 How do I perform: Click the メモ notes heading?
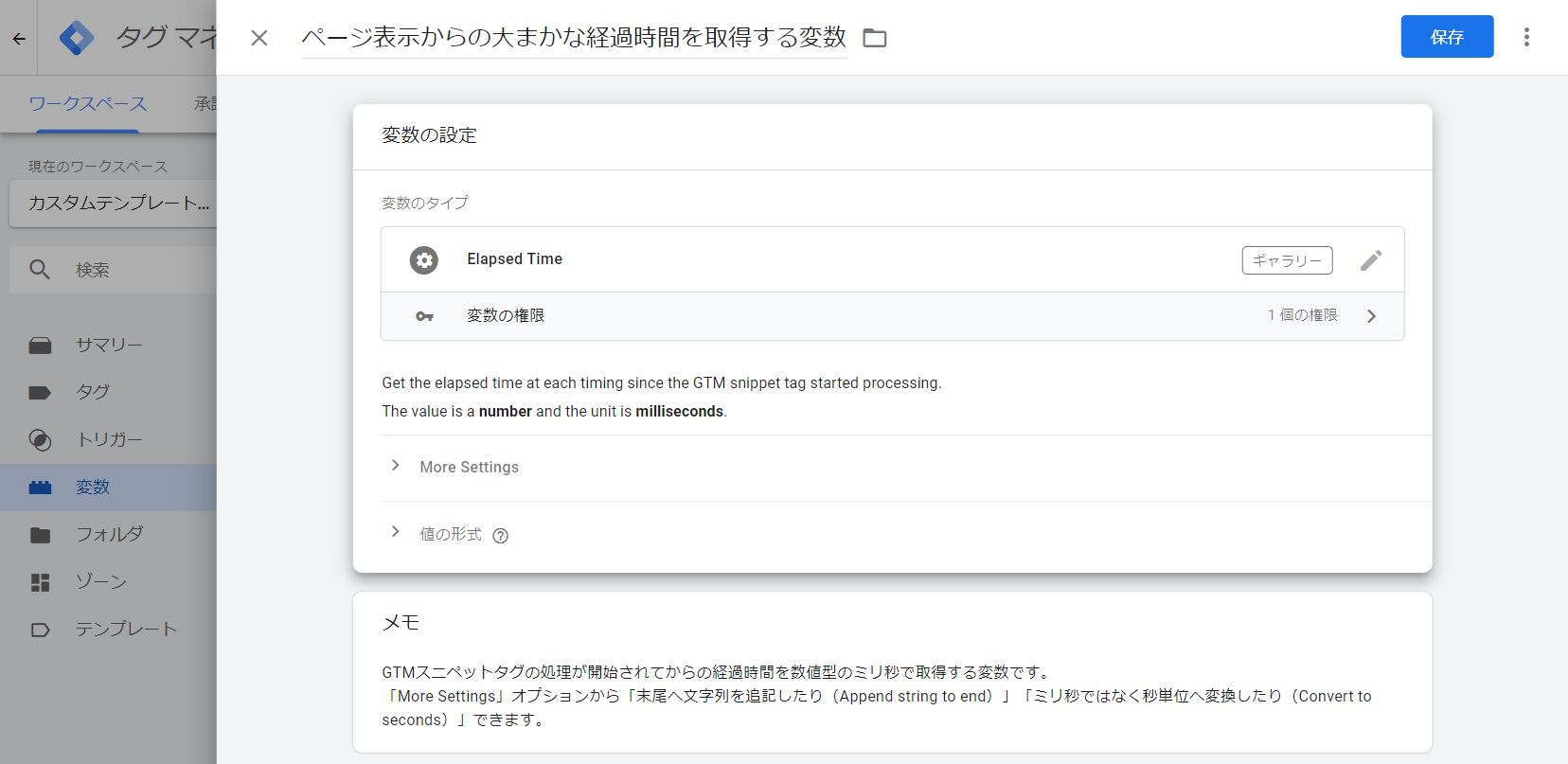click(x=401, y=622)
